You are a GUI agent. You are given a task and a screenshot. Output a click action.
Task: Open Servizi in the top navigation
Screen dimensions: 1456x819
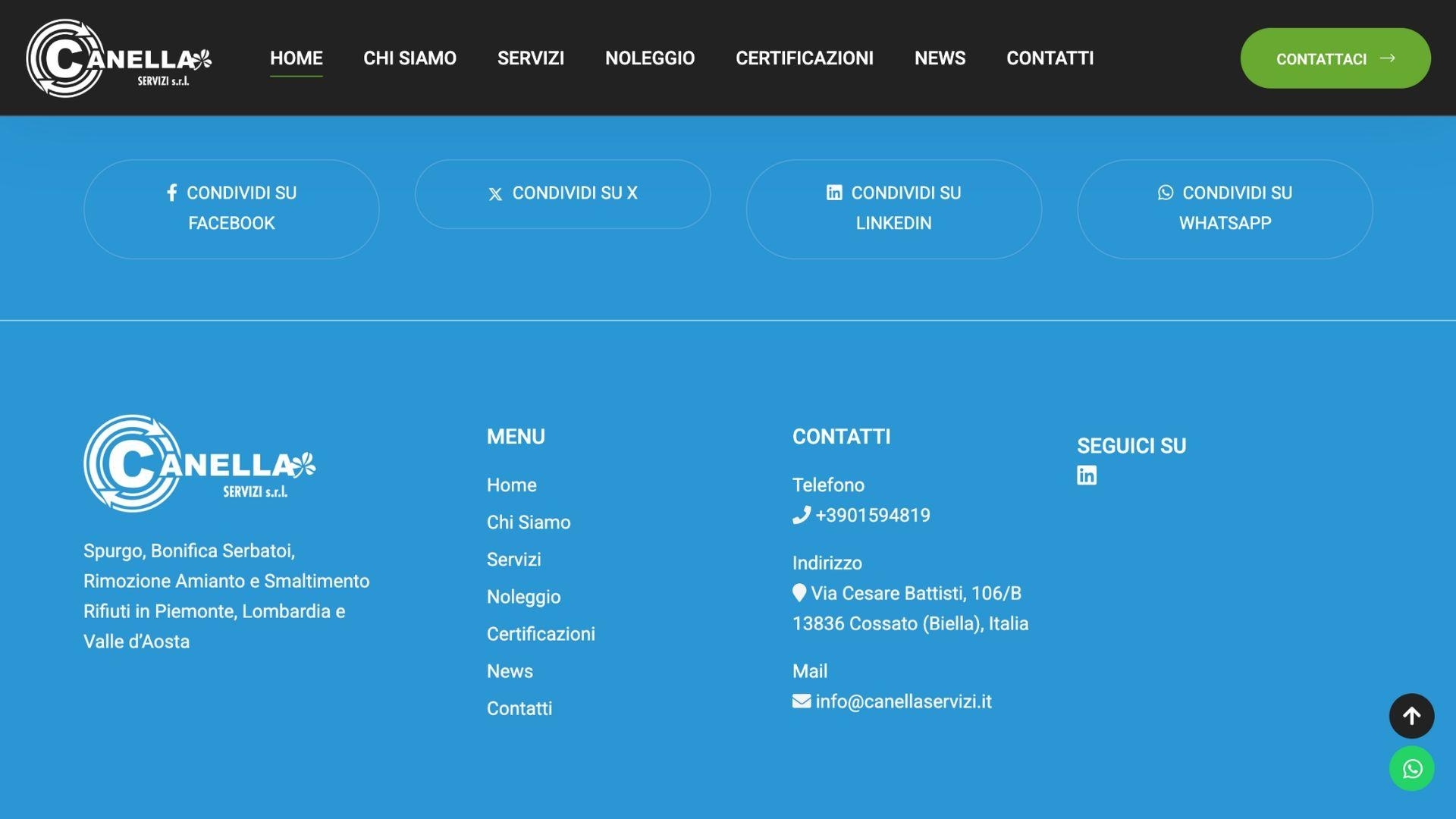pos(531,58)
